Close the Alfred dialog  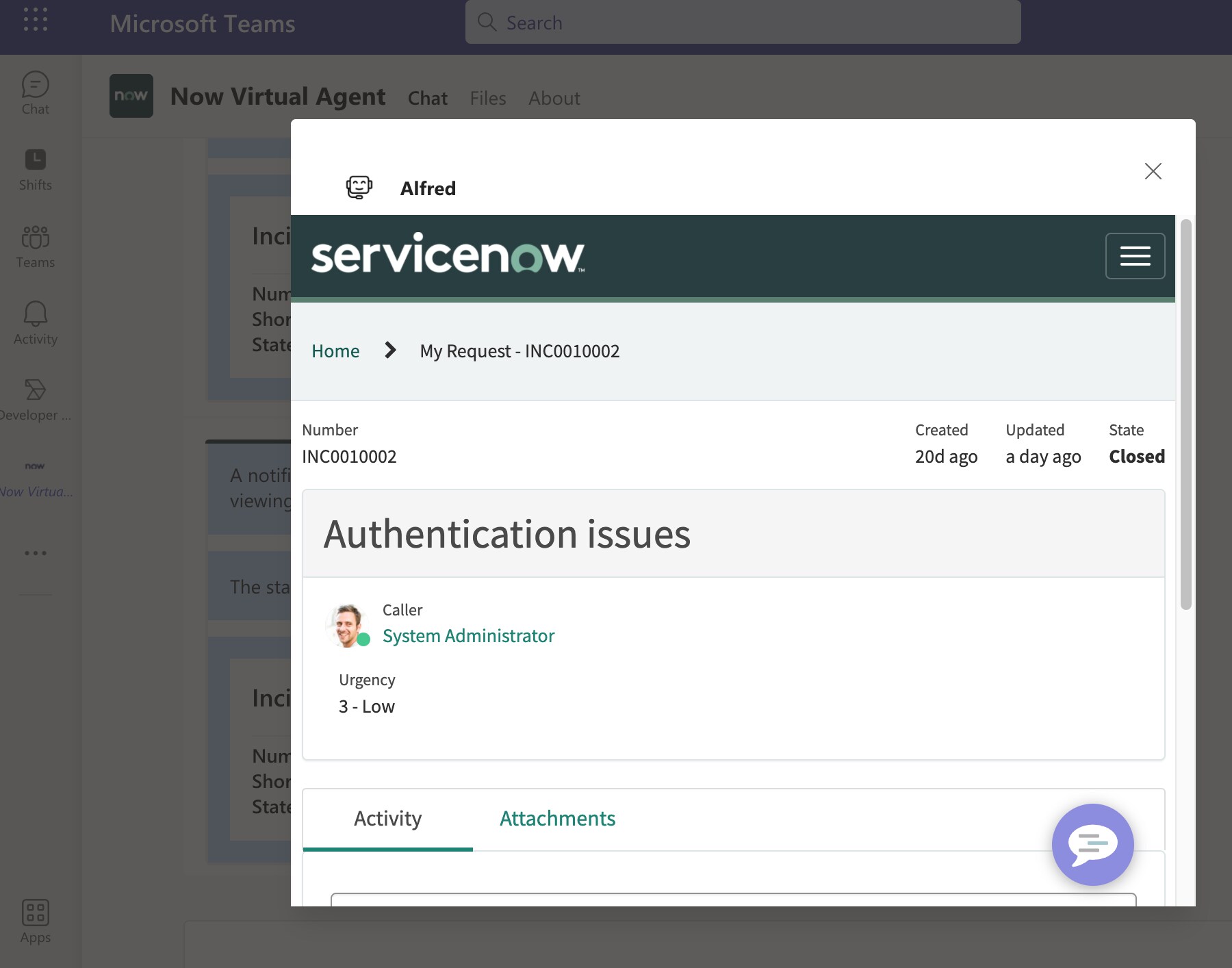tap(1153, 171)
